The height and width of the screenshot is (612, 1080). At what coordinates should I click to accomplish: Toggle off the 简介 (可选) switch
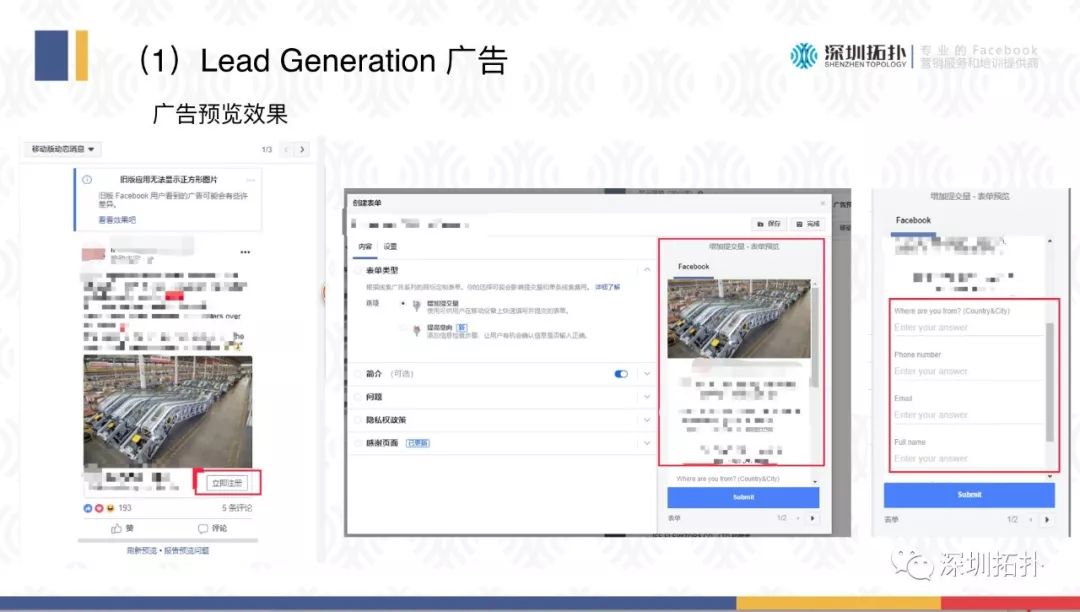coord(621,373)
